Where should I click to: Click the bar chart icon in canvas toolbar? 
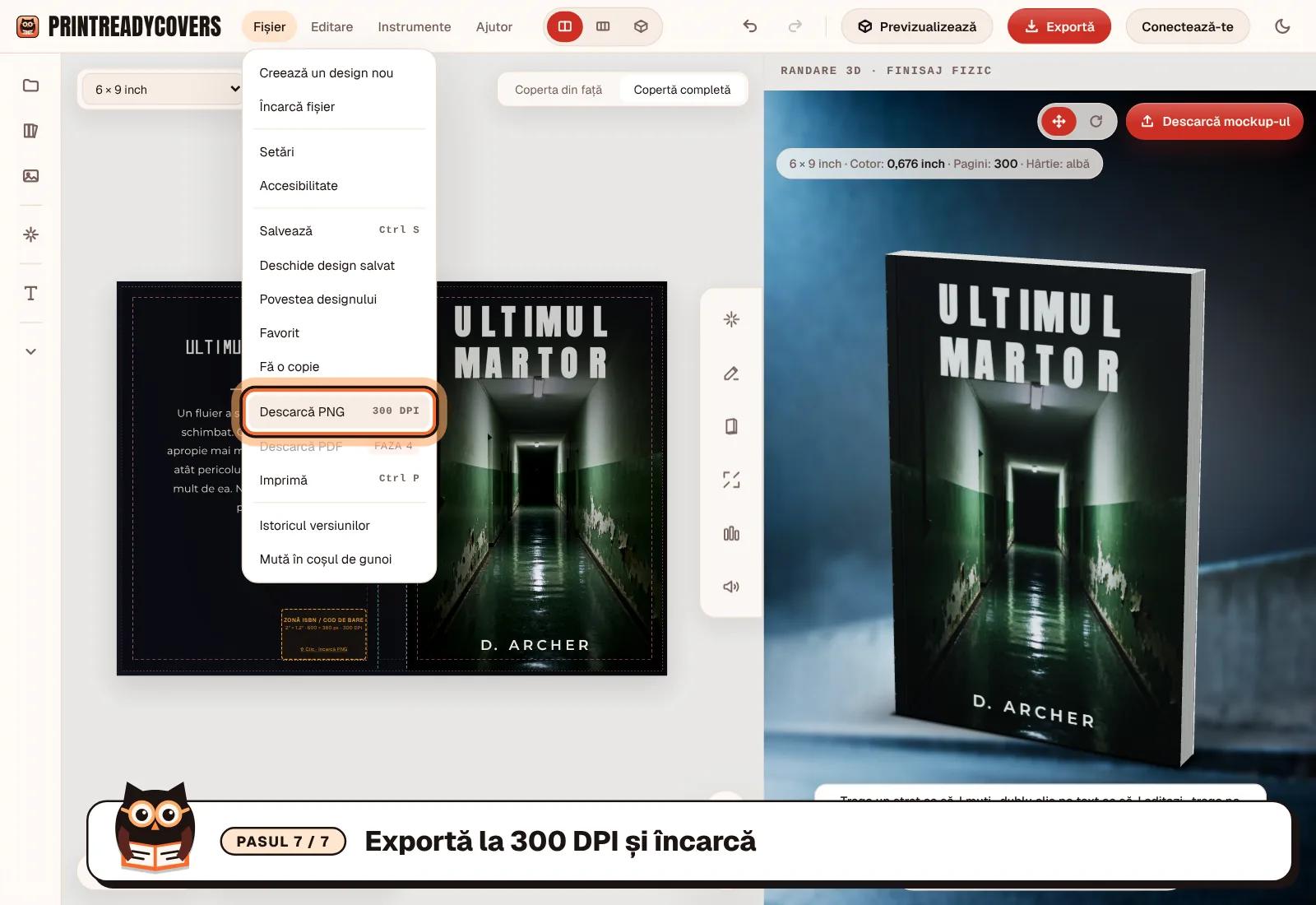[x=731, y=533]
